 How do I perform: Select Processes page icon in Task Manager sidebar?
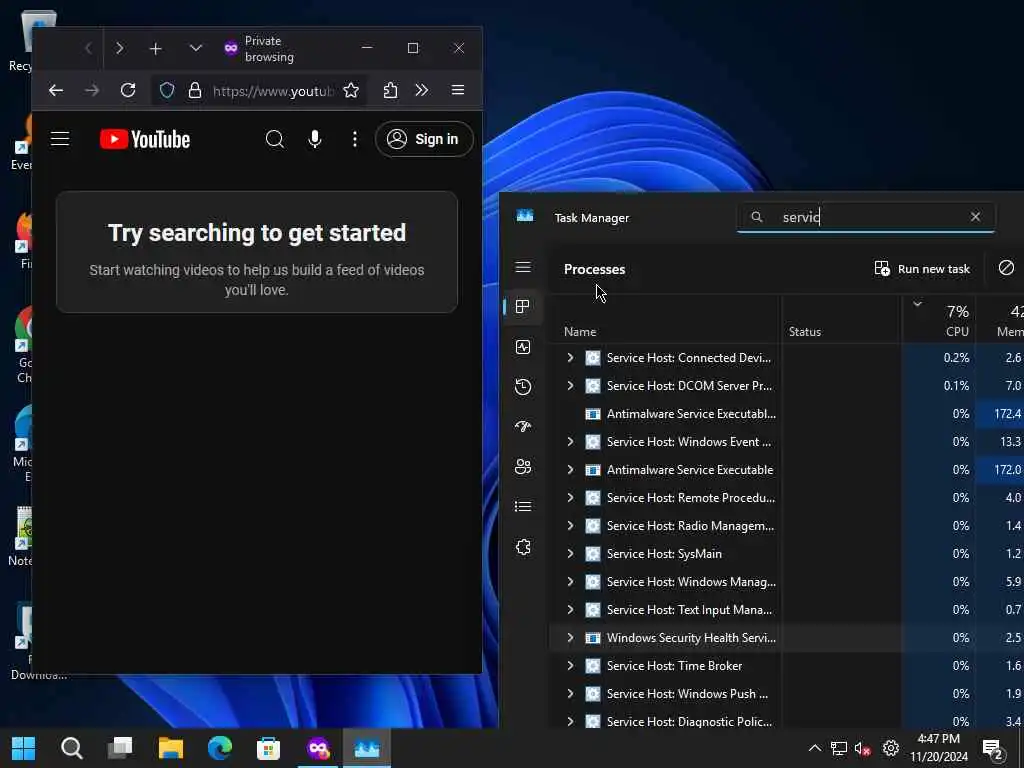(522, 306)
